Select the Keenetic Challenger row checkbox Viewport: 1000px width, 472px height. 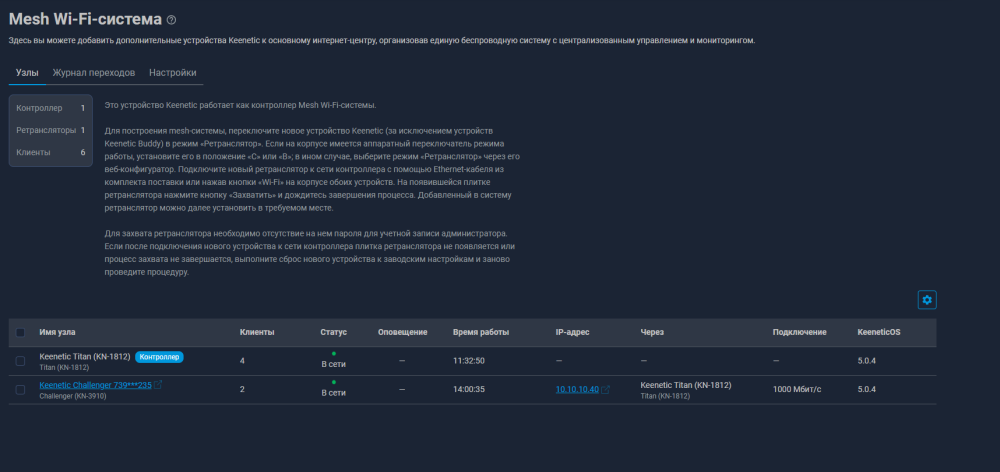tap(20, 390)
